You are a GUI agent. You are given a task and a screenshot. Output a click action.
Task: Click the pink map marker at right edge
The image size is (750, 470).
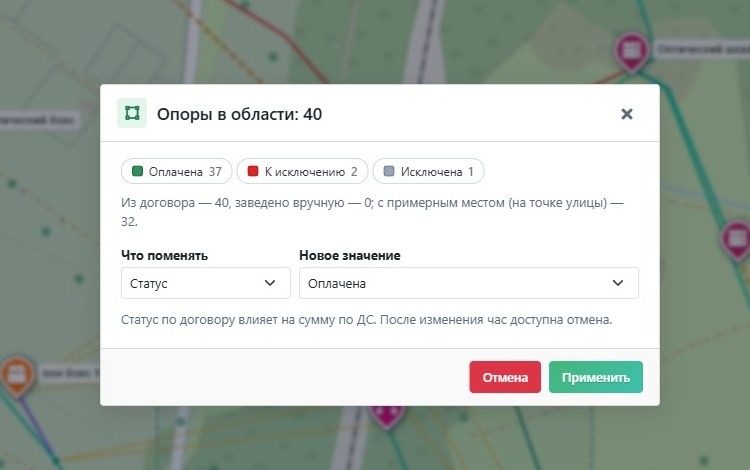(737, 239)
